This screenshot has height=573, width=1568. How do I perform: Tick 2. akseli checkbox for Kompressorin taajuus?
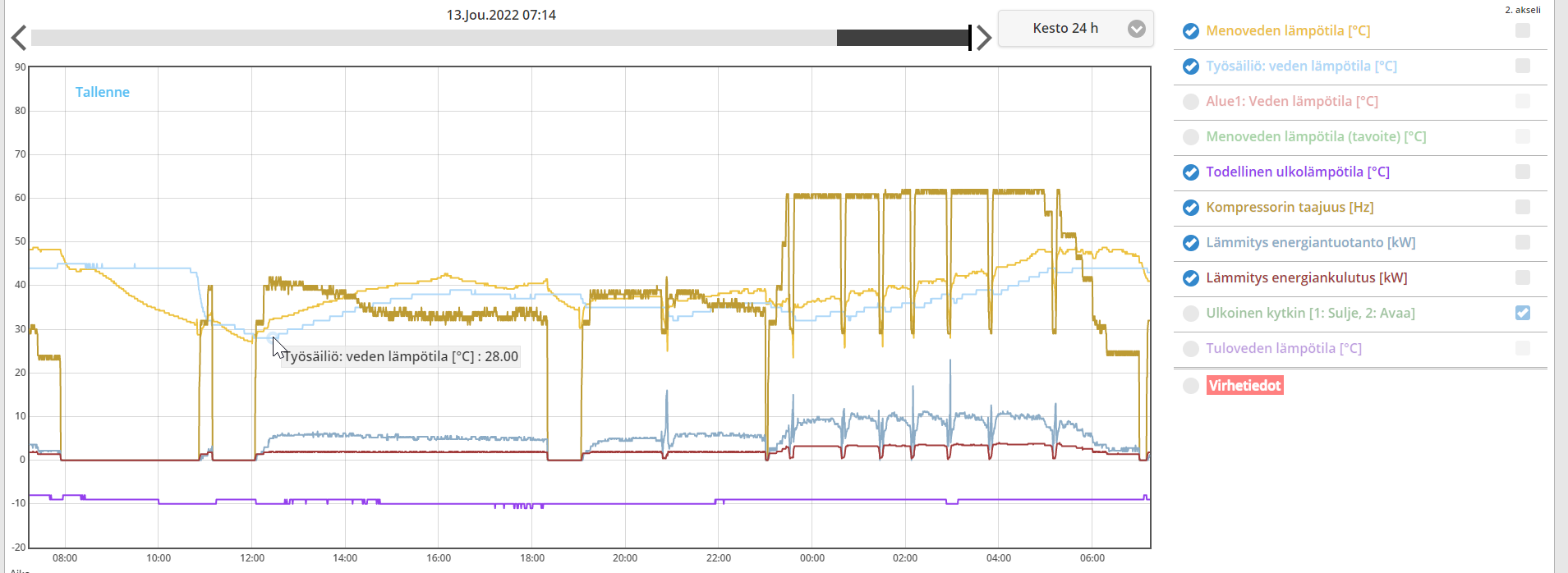pos(1522,207)
